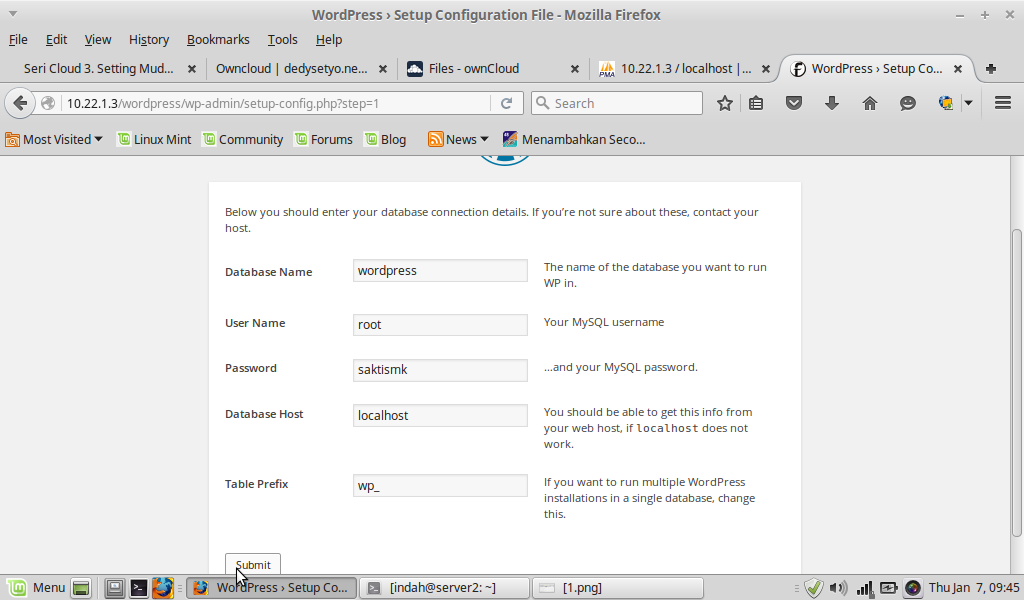Image resolution: width=1024 pixels, height=600 pixels.
Task: Open the Blog bookmark
Action: (385, 139)
